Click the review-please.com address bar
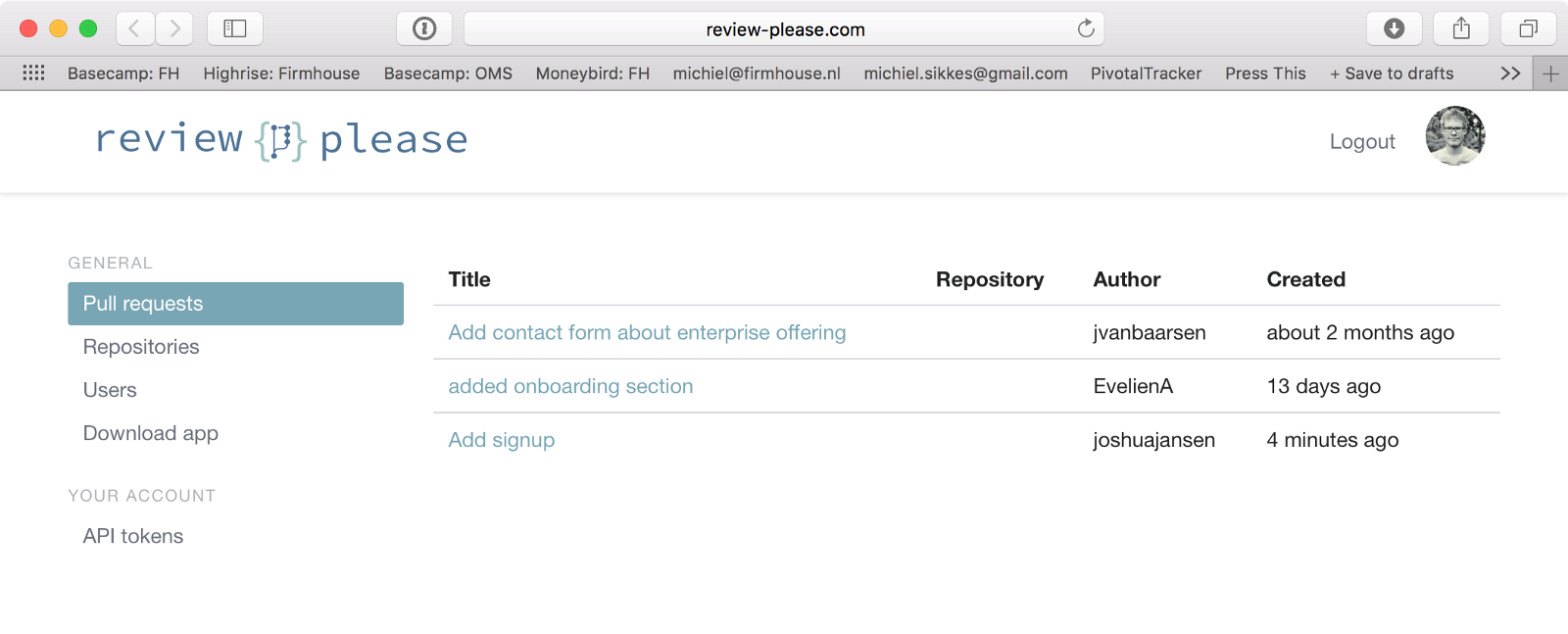1568x634 pixels. [784, 28]
